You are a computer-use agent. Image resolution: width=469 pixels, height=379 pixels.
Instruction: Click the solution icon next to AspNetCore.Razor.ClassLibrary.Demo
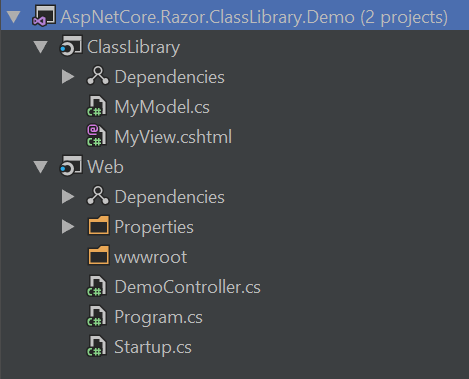click(x=44, y=16)
